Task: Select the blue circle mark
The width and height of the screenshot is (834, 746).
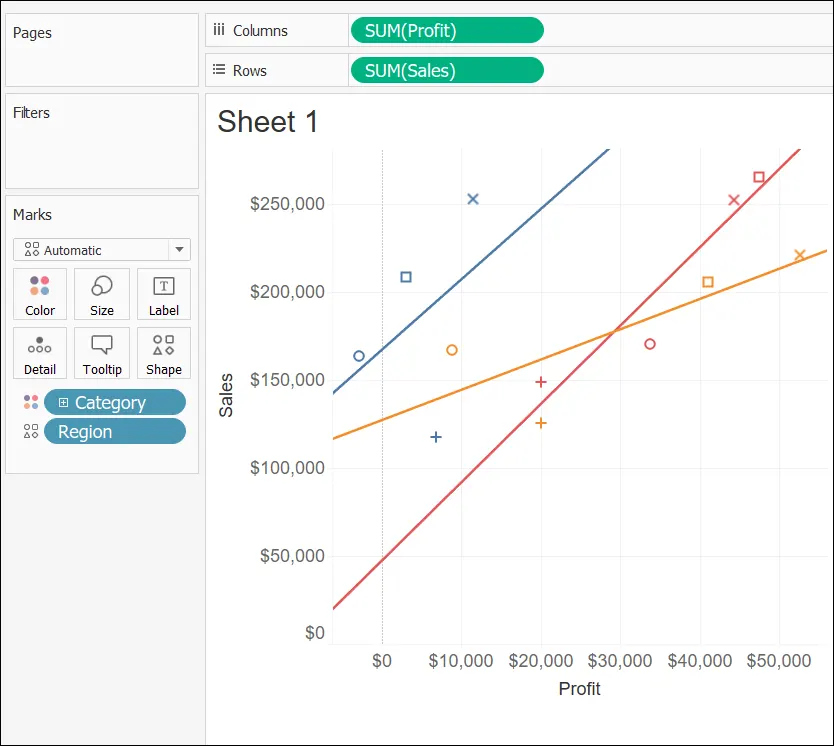Action: [x=359, y=356]
